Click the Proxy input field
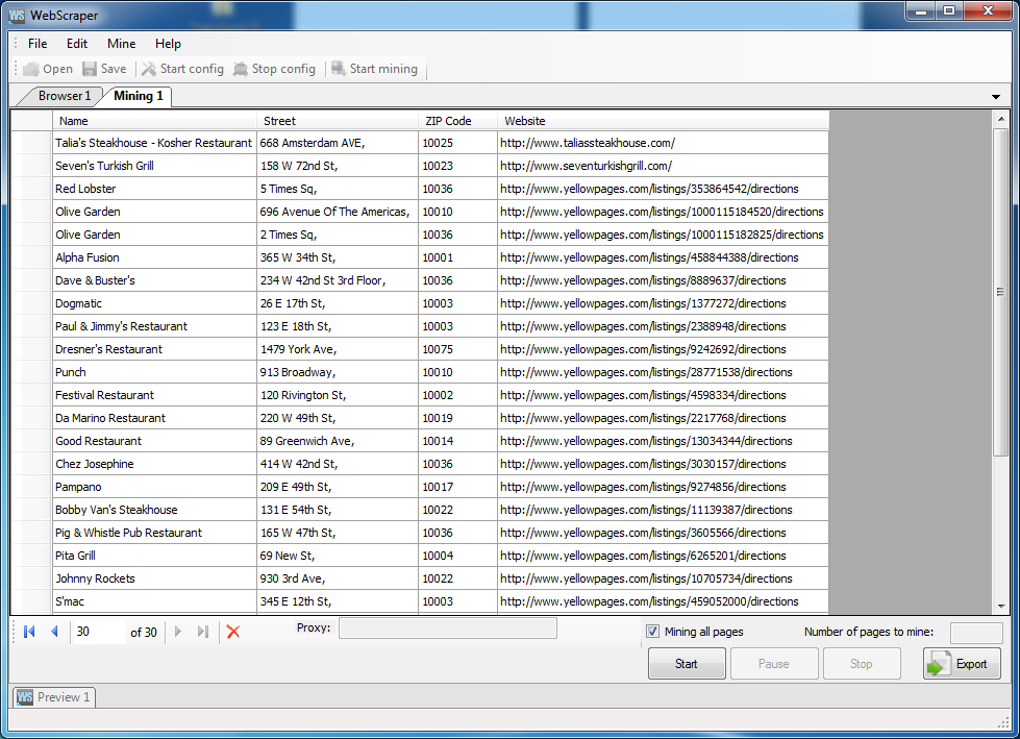Viewport: 1020px width, 739px height. pyautogui.click(x=448, y=628)
